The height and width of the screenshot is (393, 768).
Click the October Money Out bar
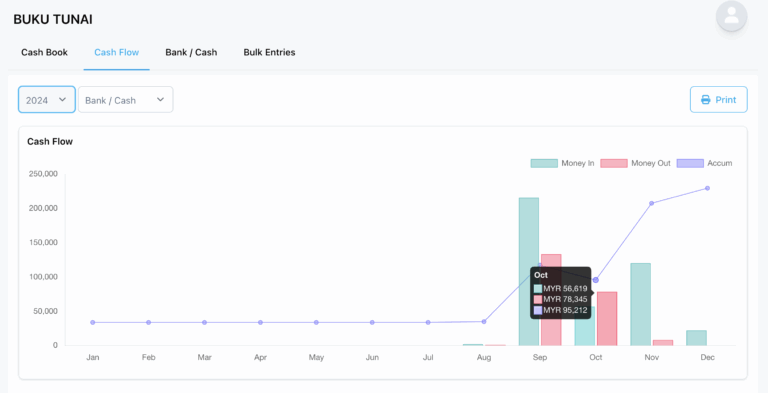click(x=607, y=319)
